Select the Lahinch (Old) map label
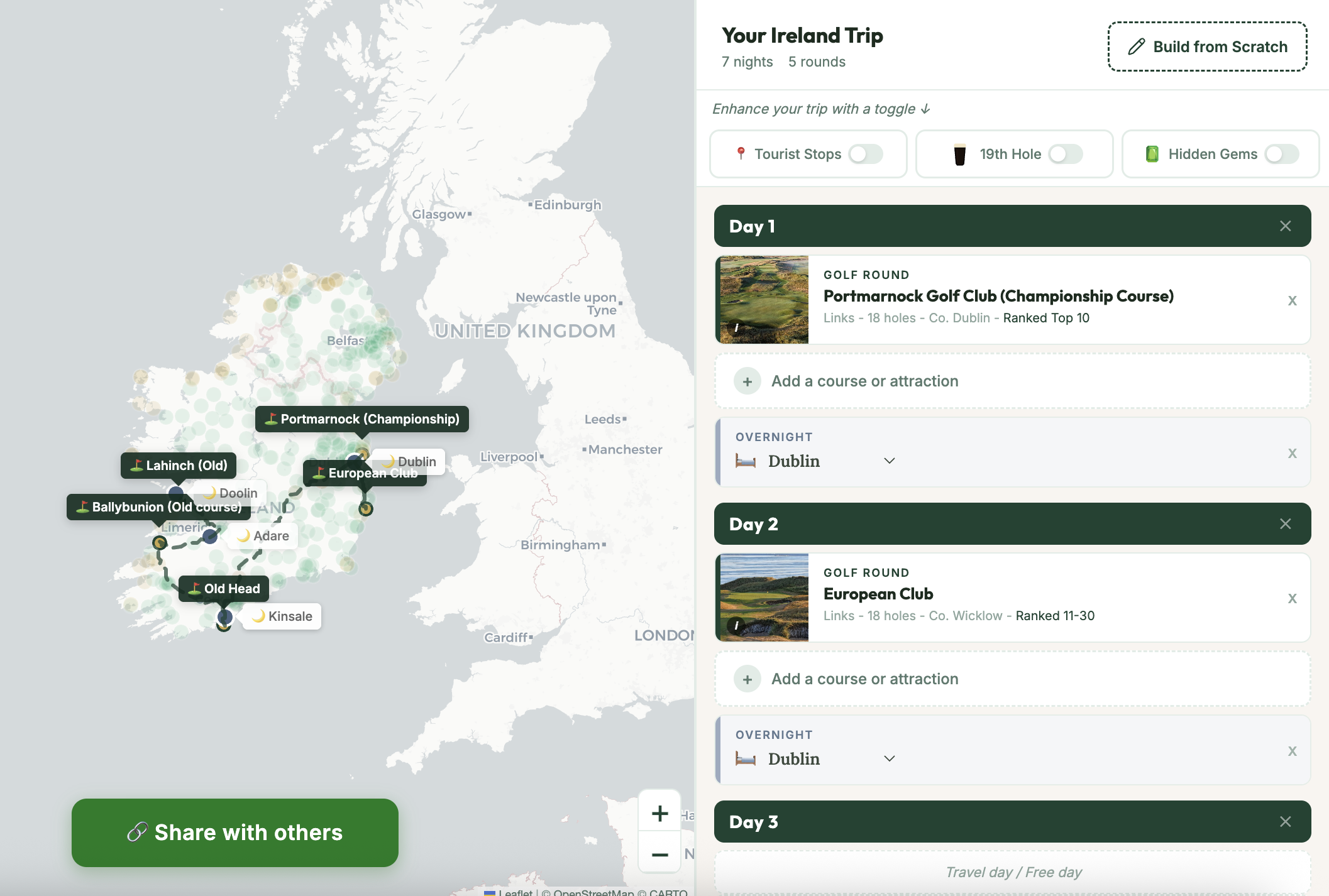This screenshot has height=896, width=1329. (x=179, y=466)
